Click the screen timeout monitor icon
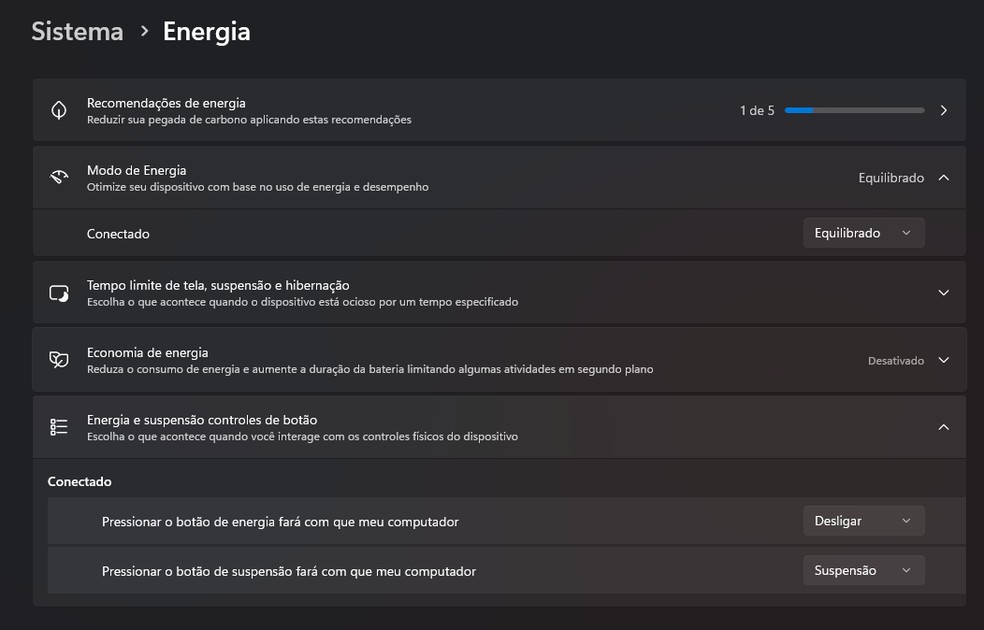Viewport: 984px width, 630px height. click(60, 293)
